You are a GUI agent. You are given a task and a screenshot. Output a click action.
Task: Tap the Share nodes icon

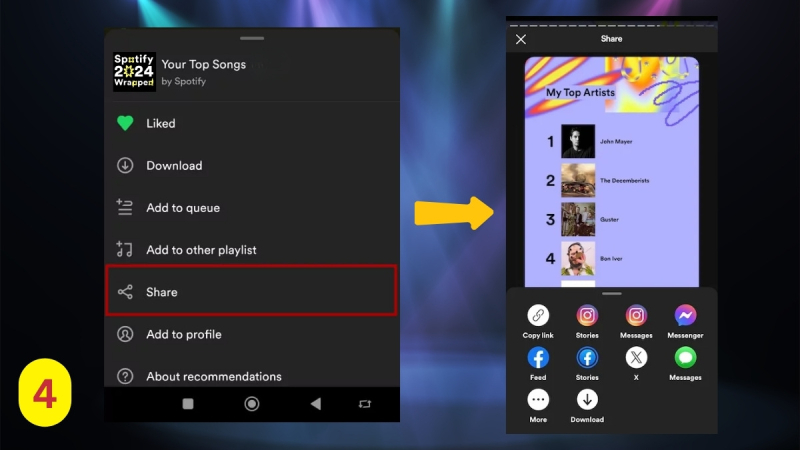tap(125, 292)
